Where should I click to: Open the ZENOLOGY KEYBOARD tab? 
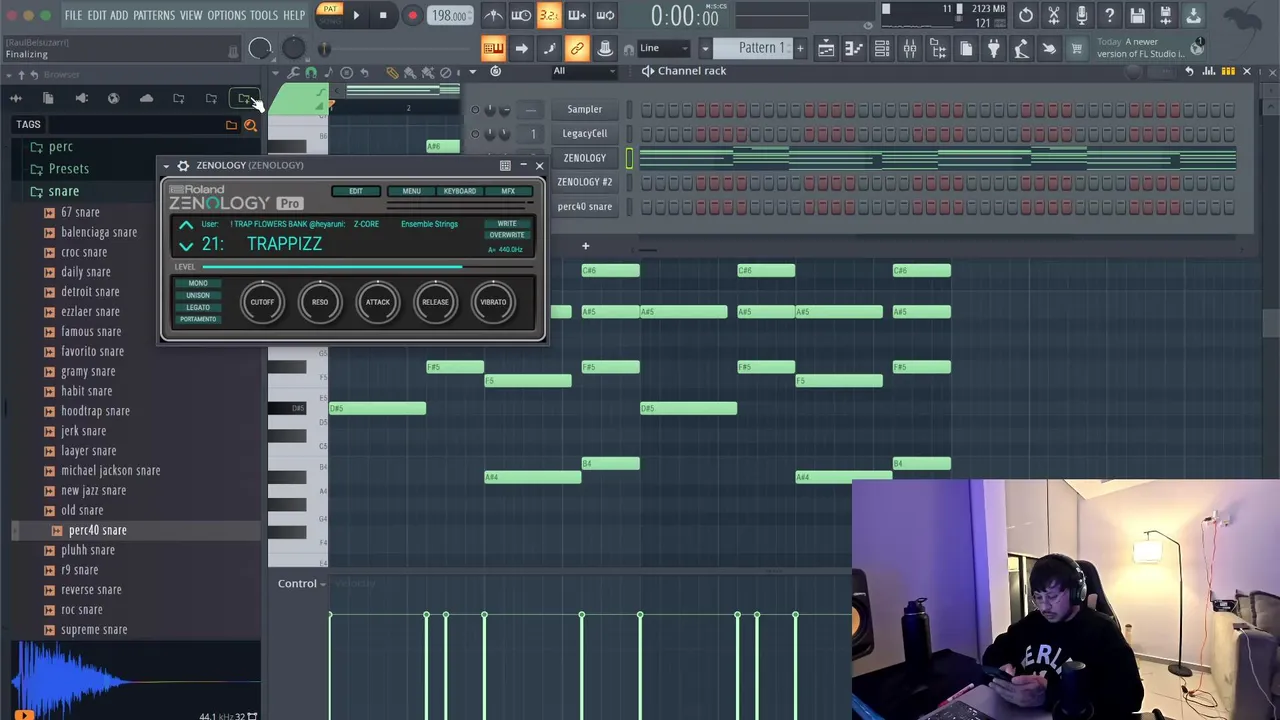[460, 191]
